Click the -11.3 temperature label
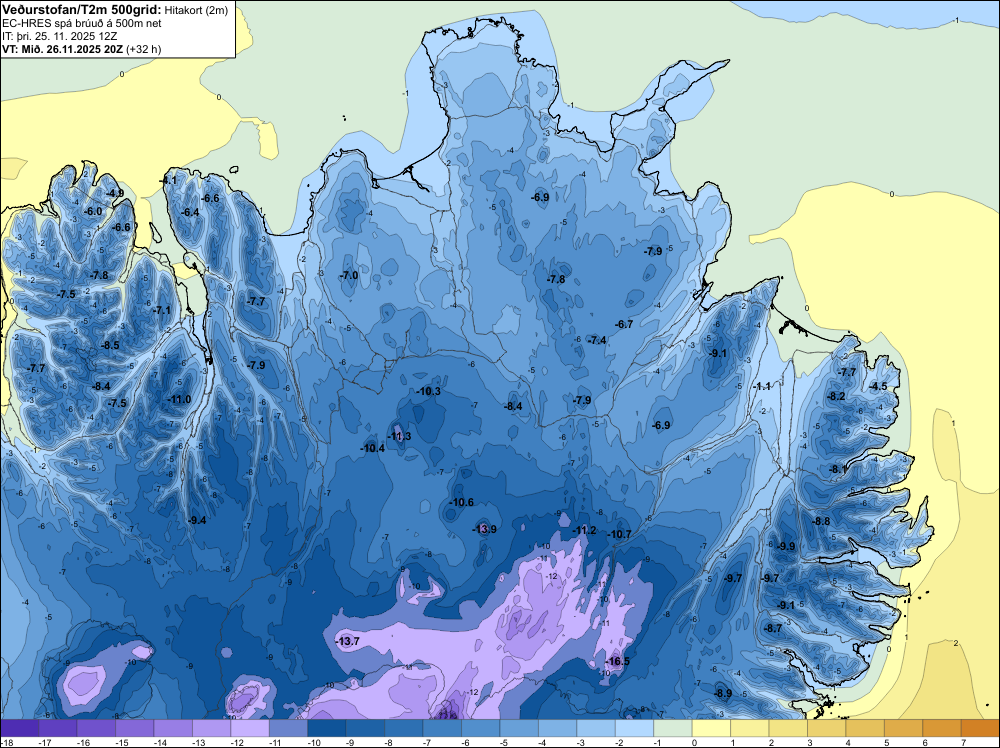Viewport: 1000px width, 748px height. pos(399,436)
